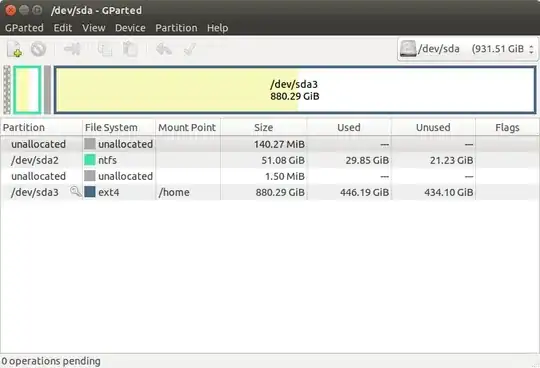The image size is (540, 368).
Task: Click the gray swatch in 140.27 MiB row
Action: pyautogui.click(x=90, y=144)
